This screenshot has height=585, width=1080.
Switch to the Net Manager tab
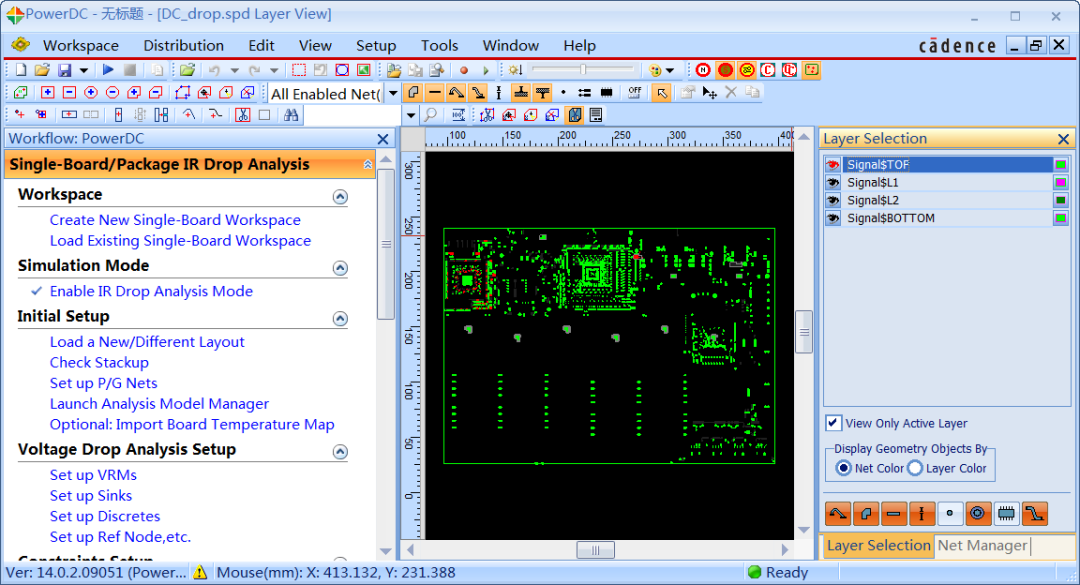982,546
